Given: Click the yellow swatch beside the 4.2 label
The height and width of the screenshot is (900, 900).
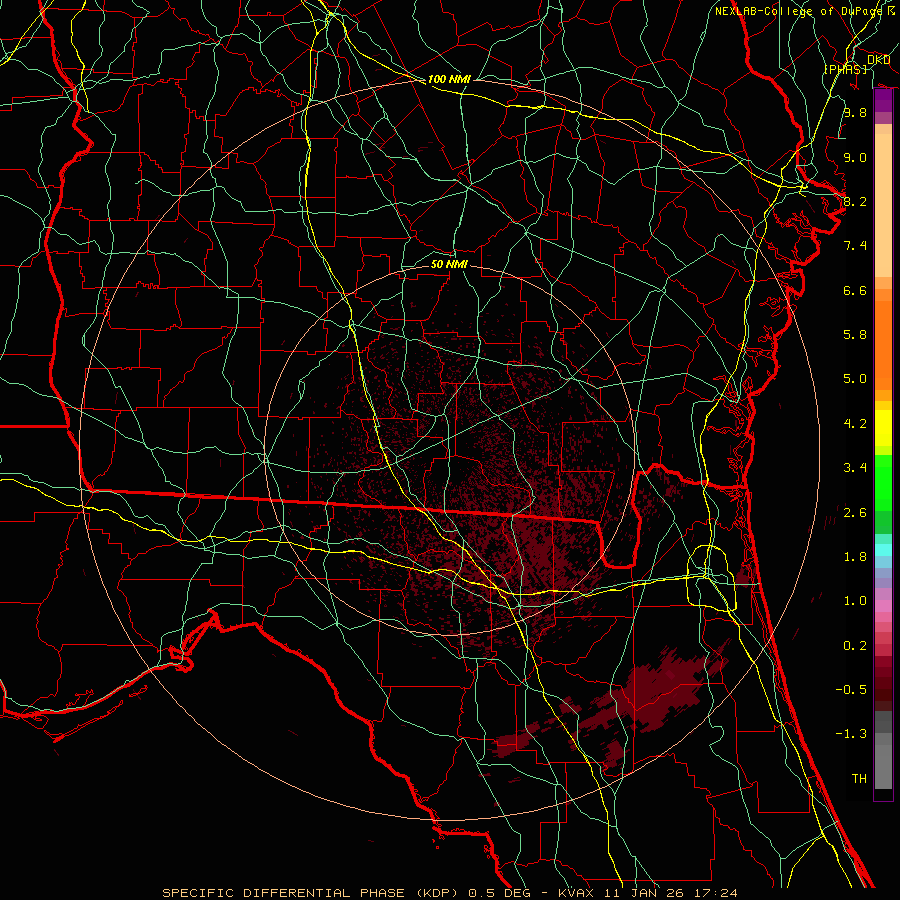Looking at the screenshot, I should [883, 428].
